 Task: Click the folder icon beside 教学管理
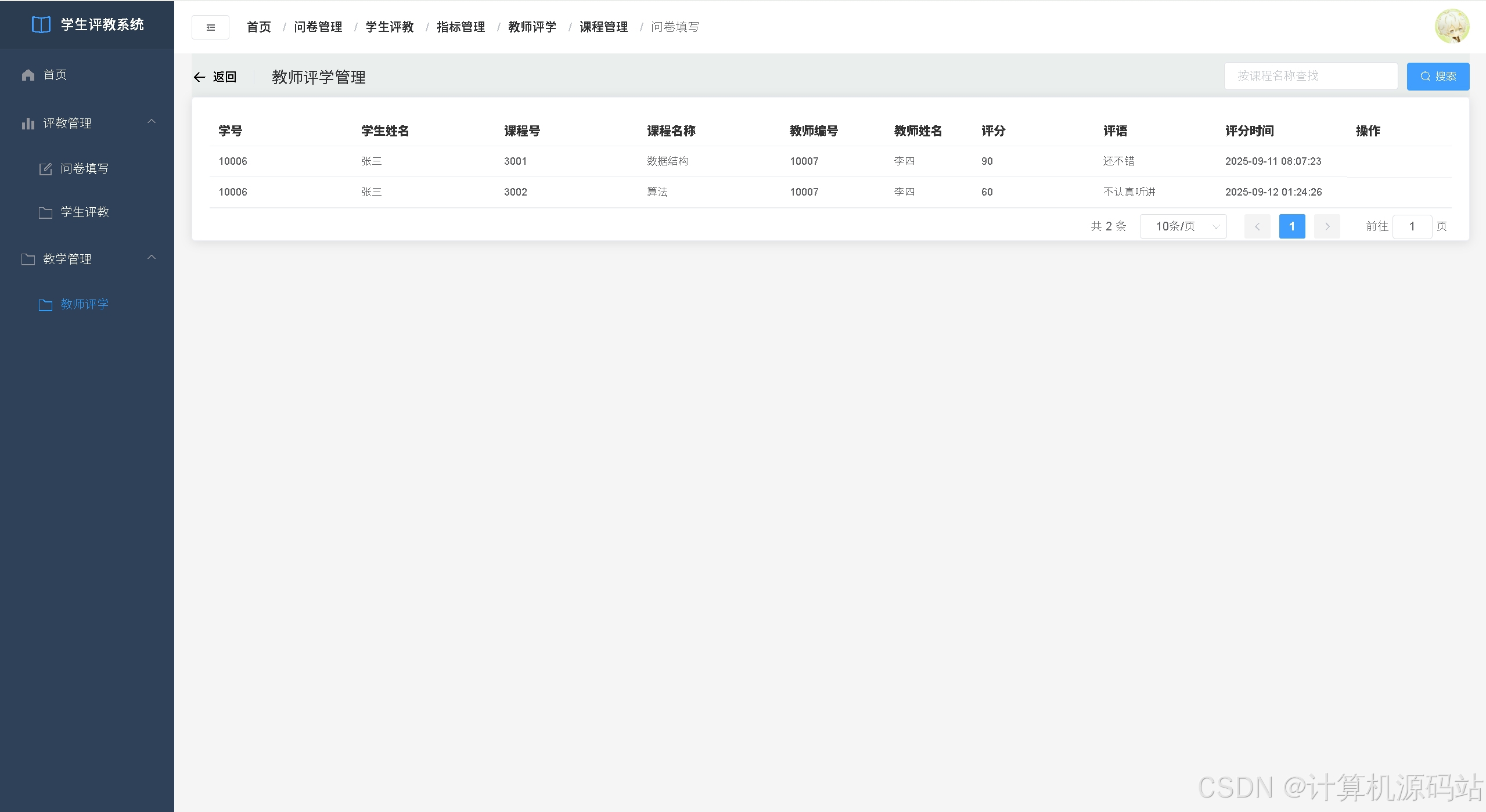[x=28, y=259]
